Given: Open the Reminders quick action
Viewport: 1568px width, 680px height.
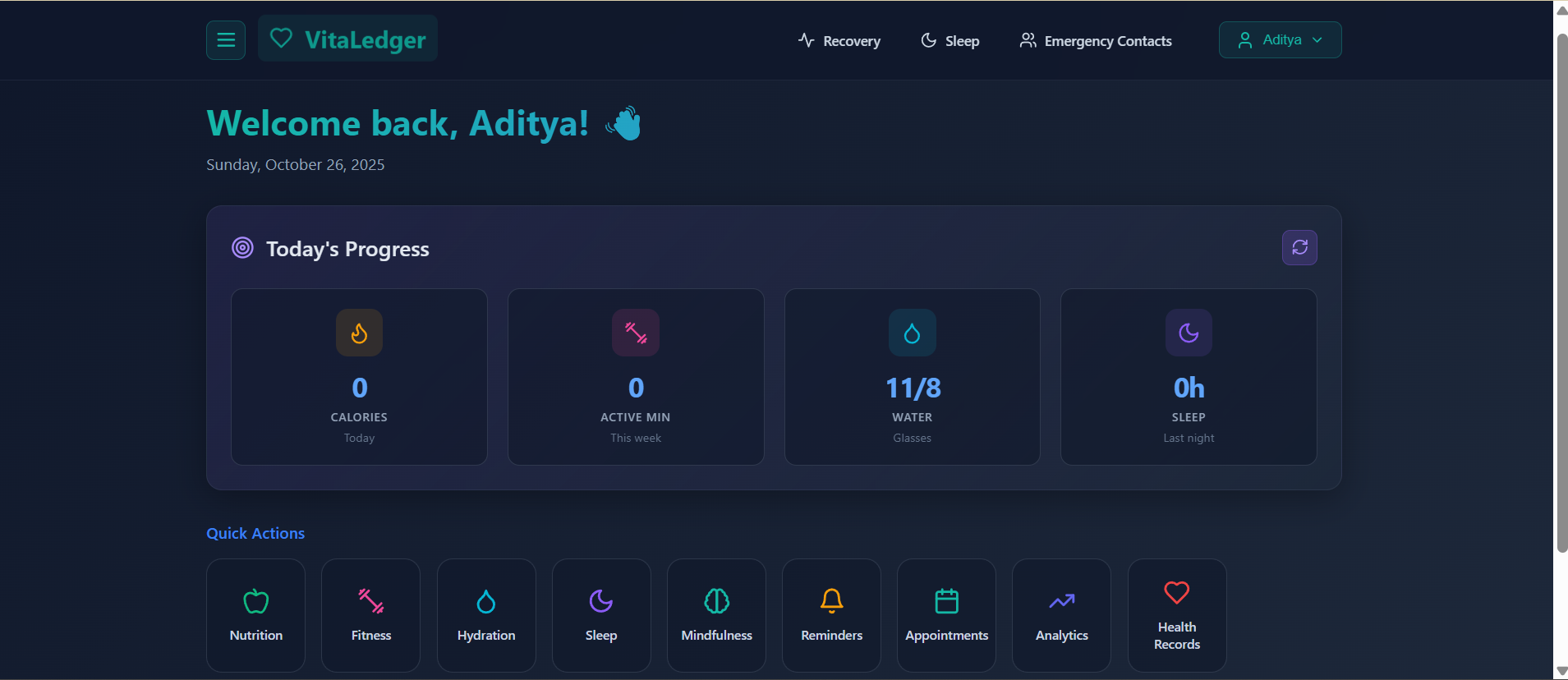Looking at the screenshot, I should click(831, 615).
